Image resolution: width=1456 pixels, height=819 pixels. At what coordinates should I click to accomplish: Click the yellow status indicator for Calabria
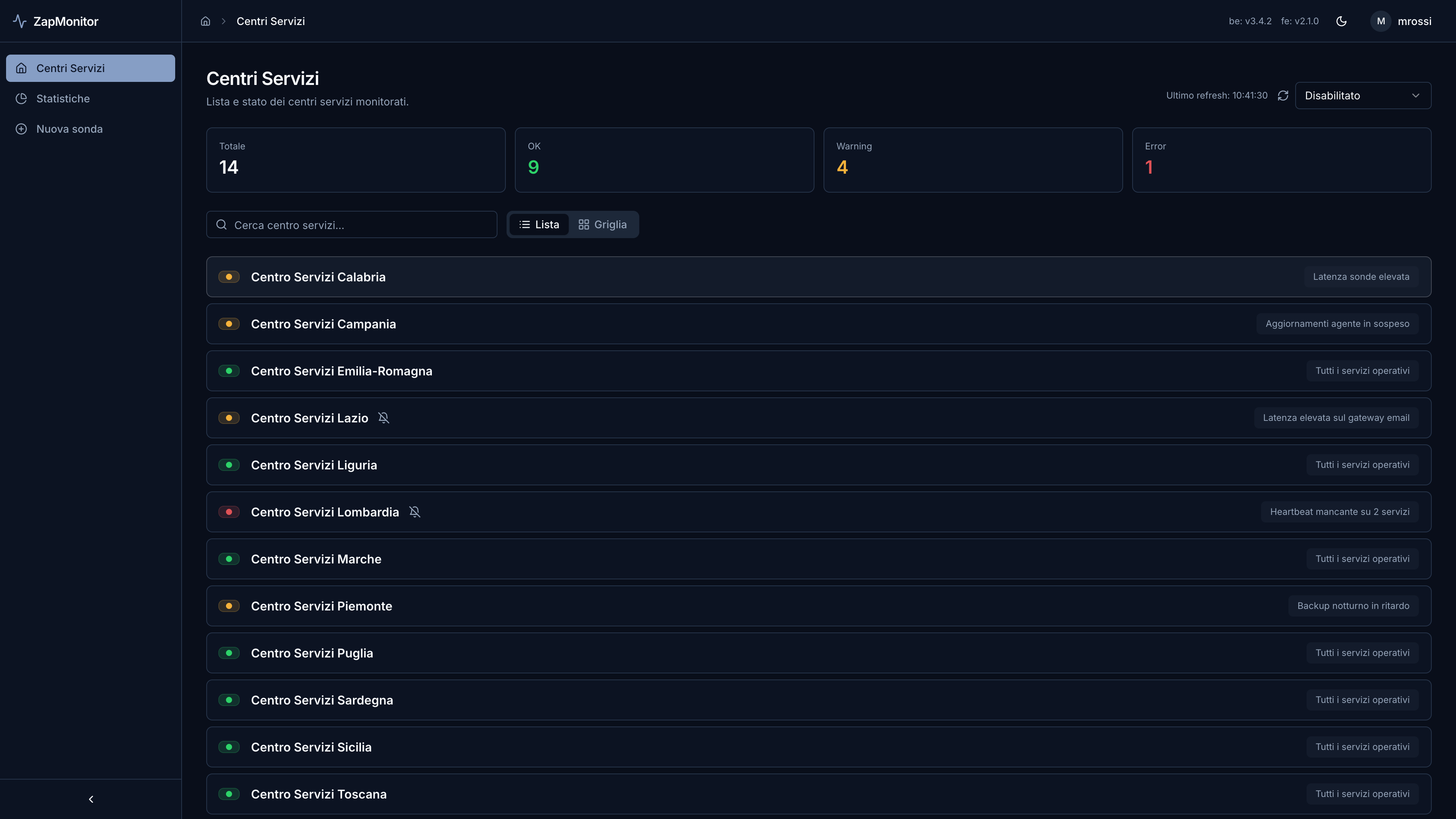[x=229, y=277]
